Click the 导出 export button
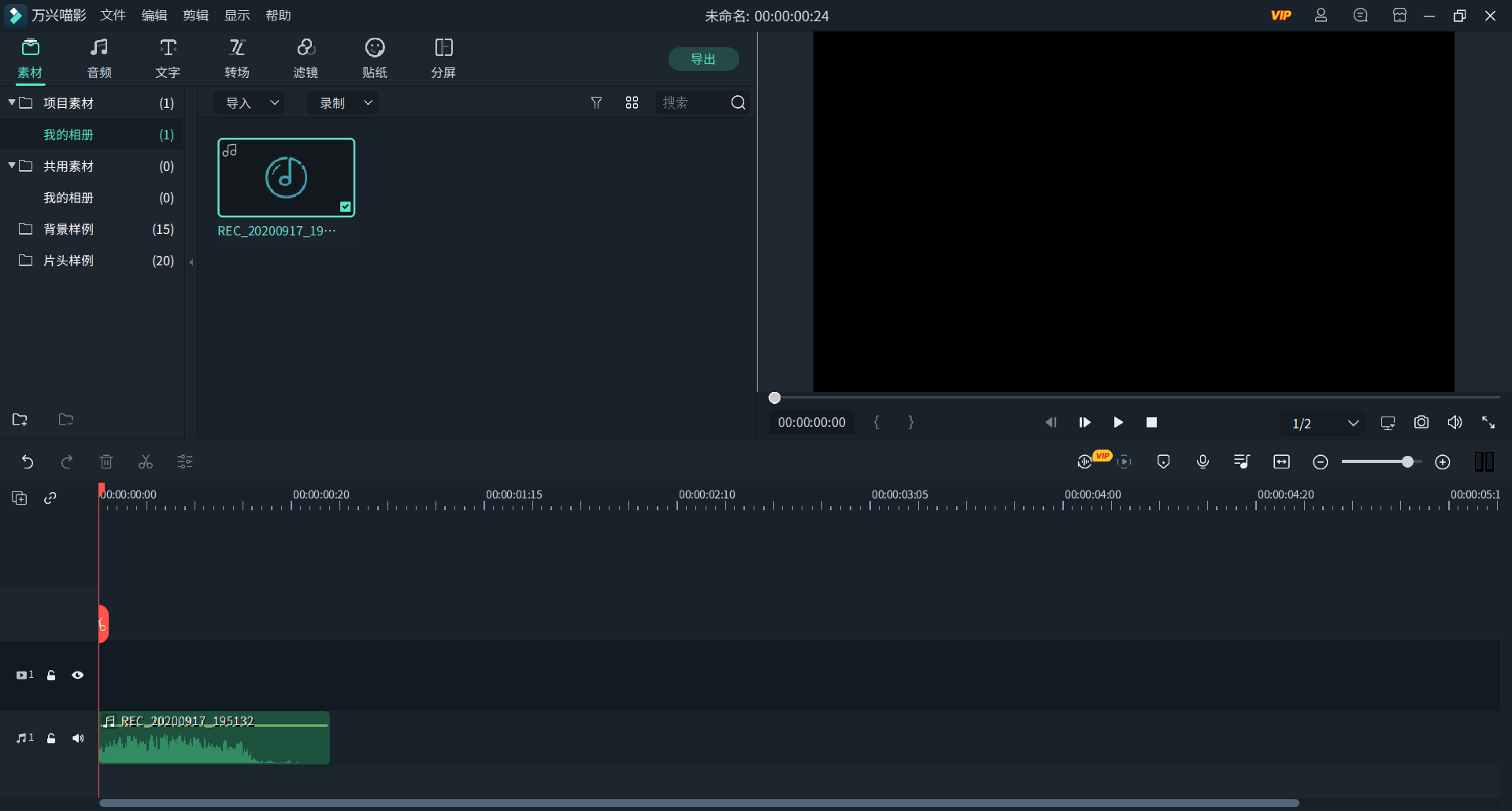 [703, 59]
